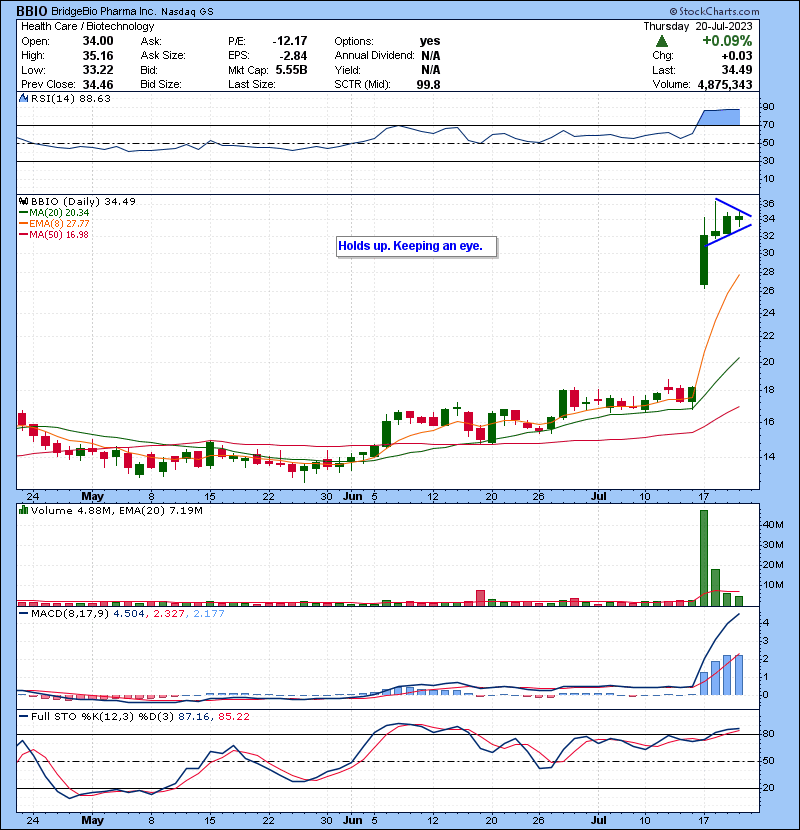Screen dimensions: 800x830
Task: Click the Mkt Cap value 5.55B
Action: tap(291, 70)
